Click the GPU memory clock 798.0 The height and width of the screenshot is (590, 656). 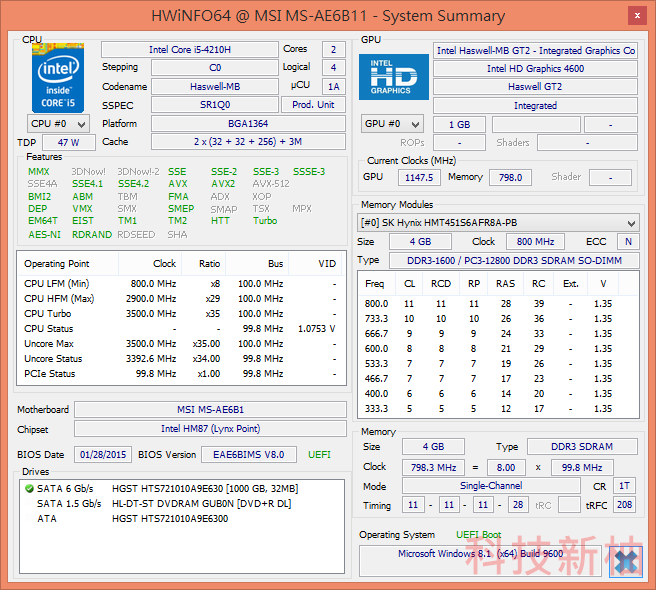[510, 177]
